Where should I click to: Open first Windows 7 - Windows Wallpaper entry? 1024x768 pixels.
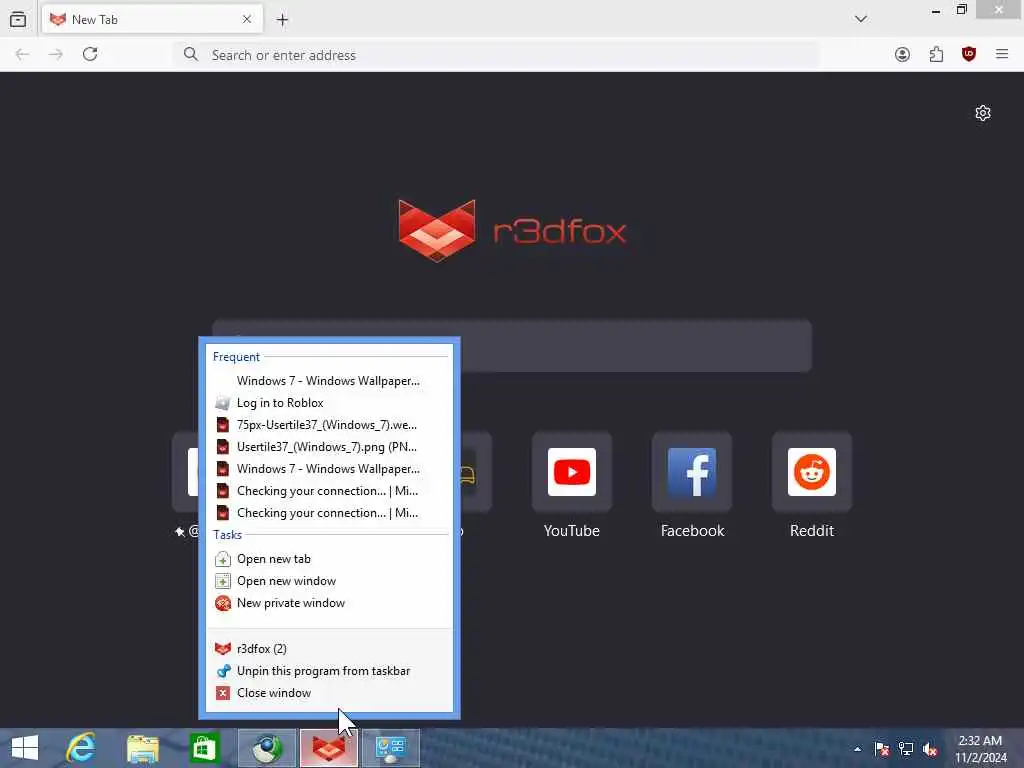[329, 381]
